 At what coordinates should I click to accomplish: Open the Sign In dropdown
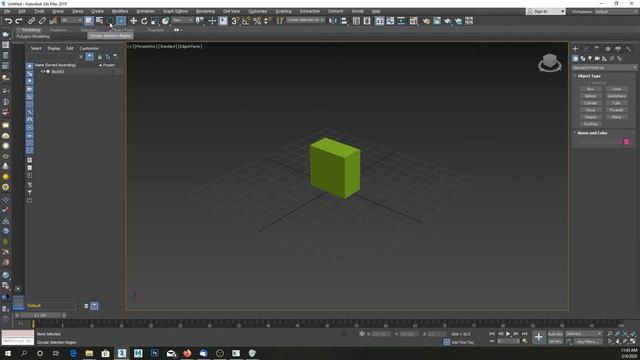pos(546,11)
